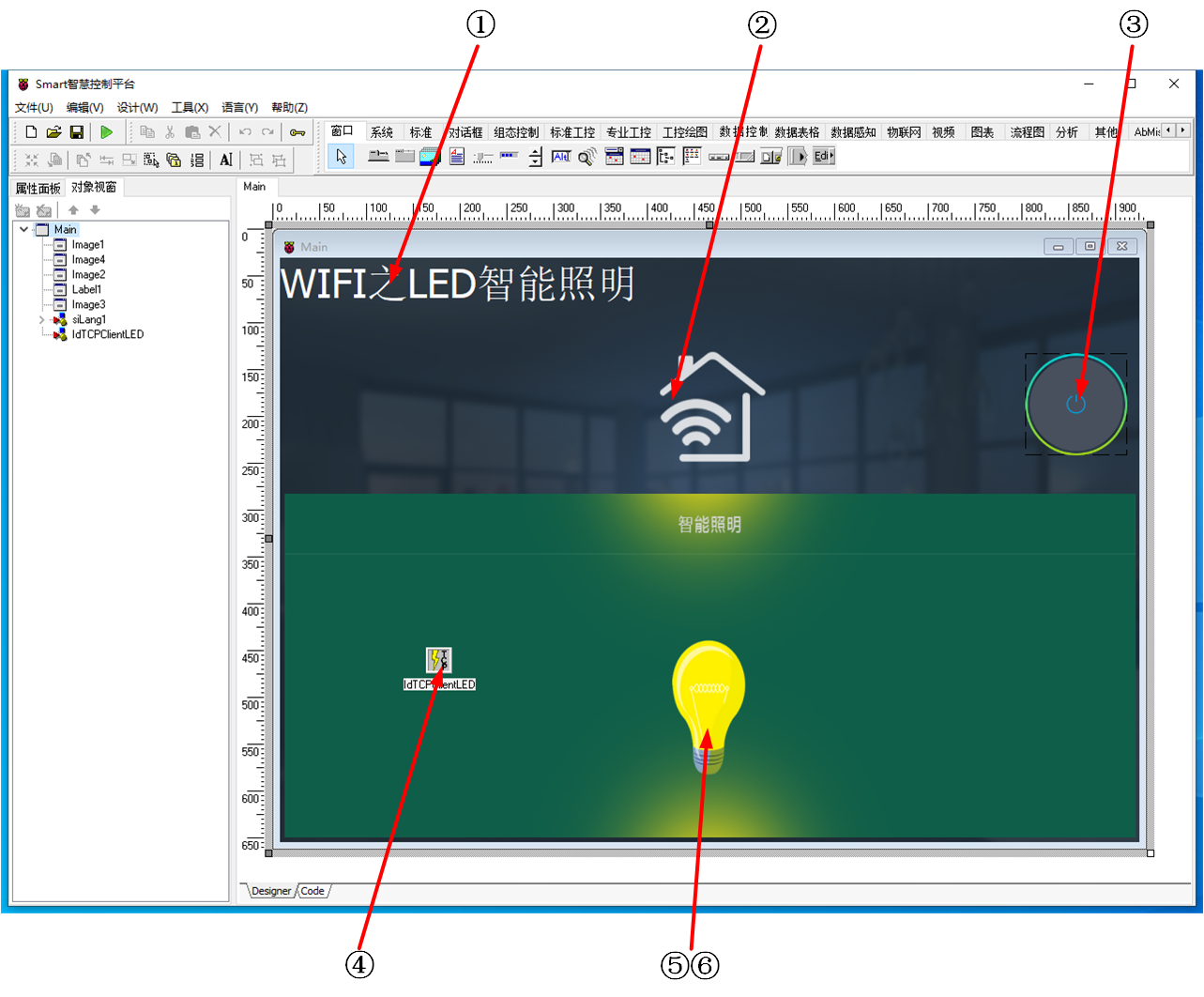Pick the magnifier search component
The image size is (1204, 997).
(x=587, y=157)
